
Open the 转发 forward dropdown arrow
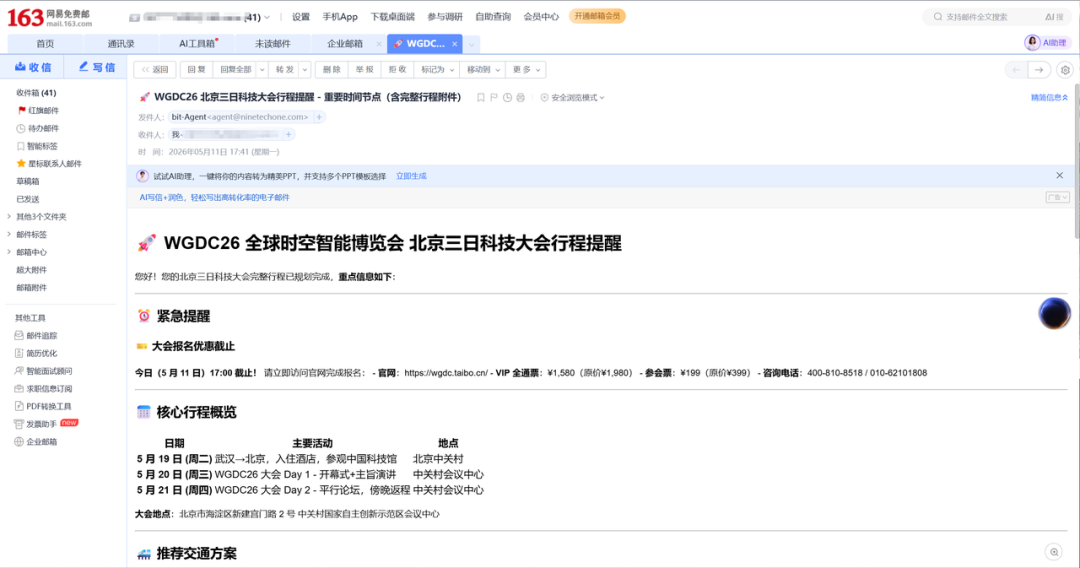point(304,70)
